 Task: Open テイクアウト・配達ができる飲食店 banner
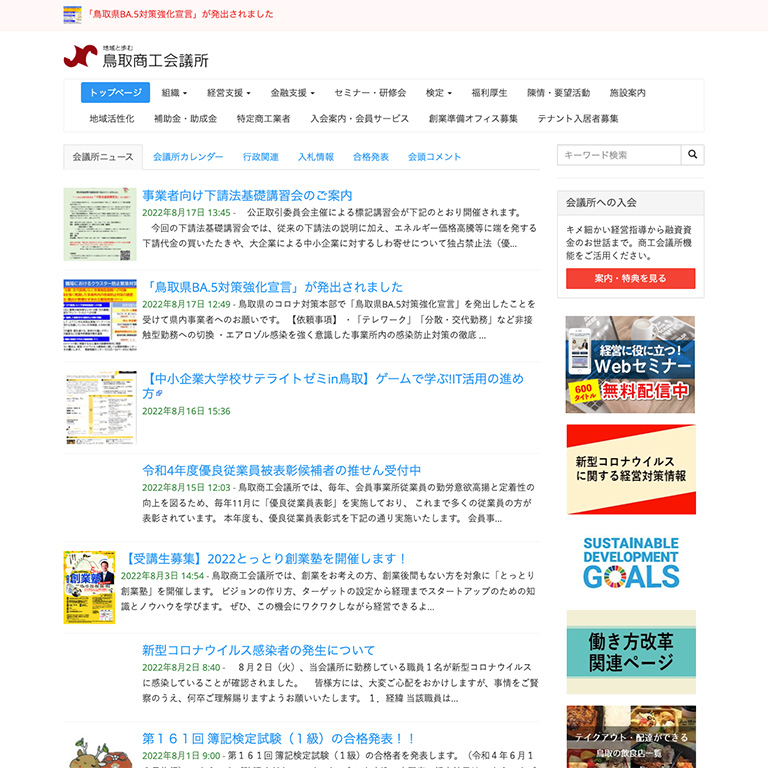click(x=631, y=737)
